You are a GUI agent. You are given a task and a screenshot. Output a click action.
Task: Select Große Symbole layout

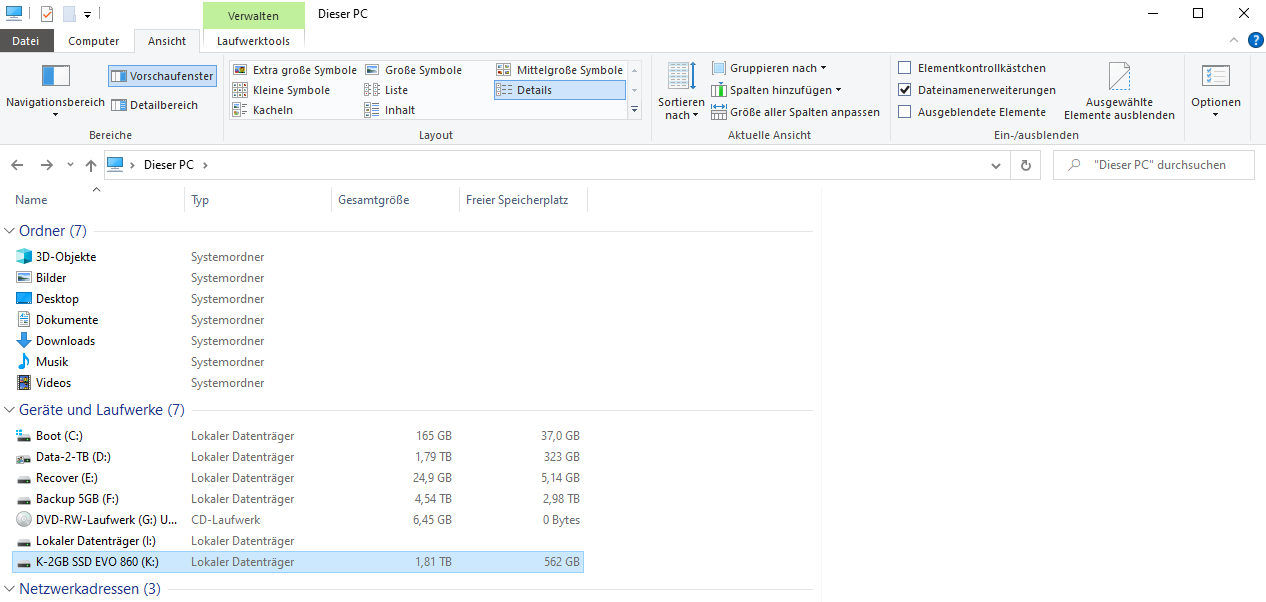click(413, 70)
